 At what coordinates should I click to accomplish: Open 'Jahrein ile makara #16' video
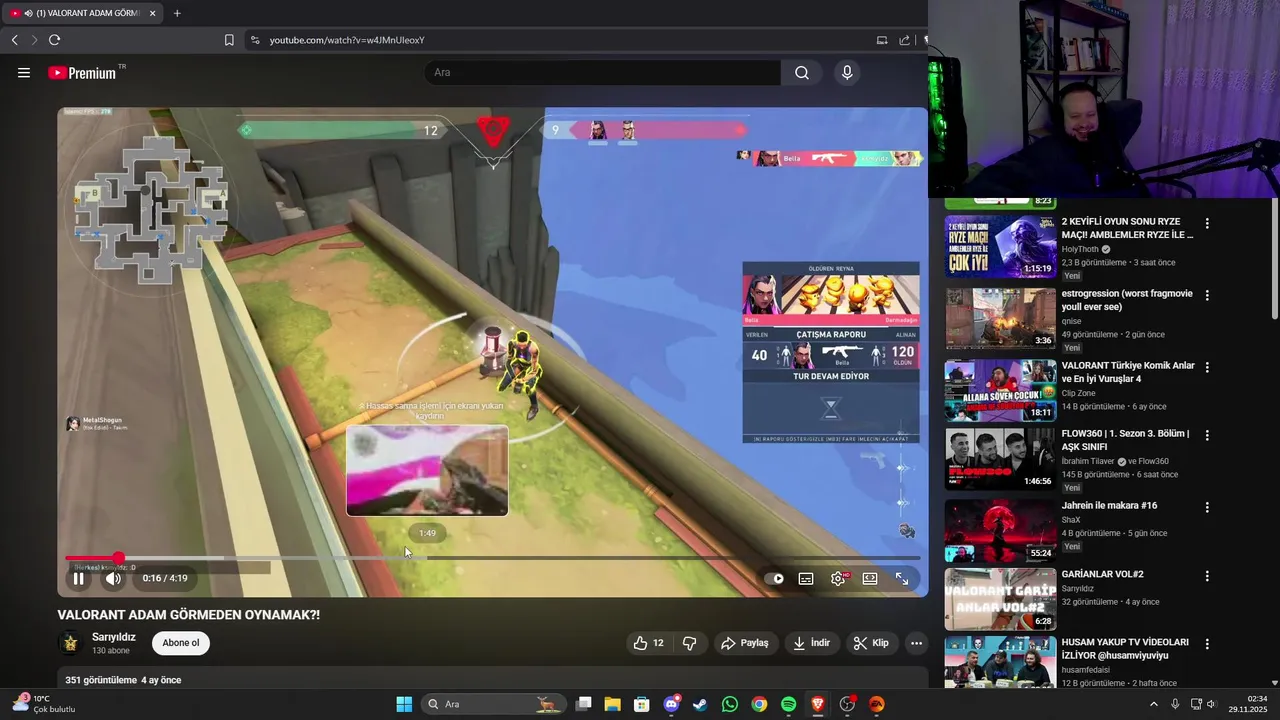click(1109, 506)
